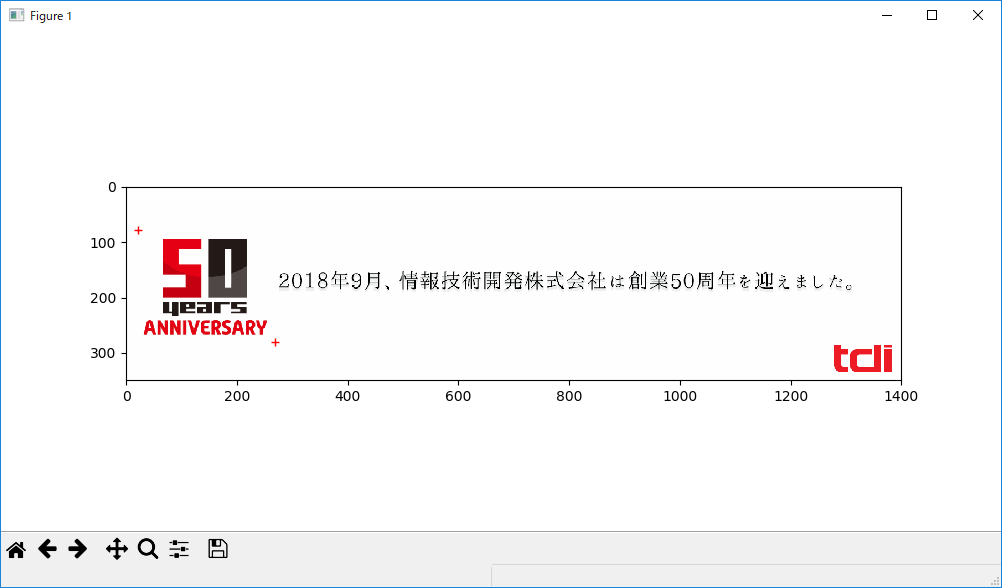This screenshot has width=1002, height=588.
Task: Close the Figure 1 window
Action: tap(978, 16)
